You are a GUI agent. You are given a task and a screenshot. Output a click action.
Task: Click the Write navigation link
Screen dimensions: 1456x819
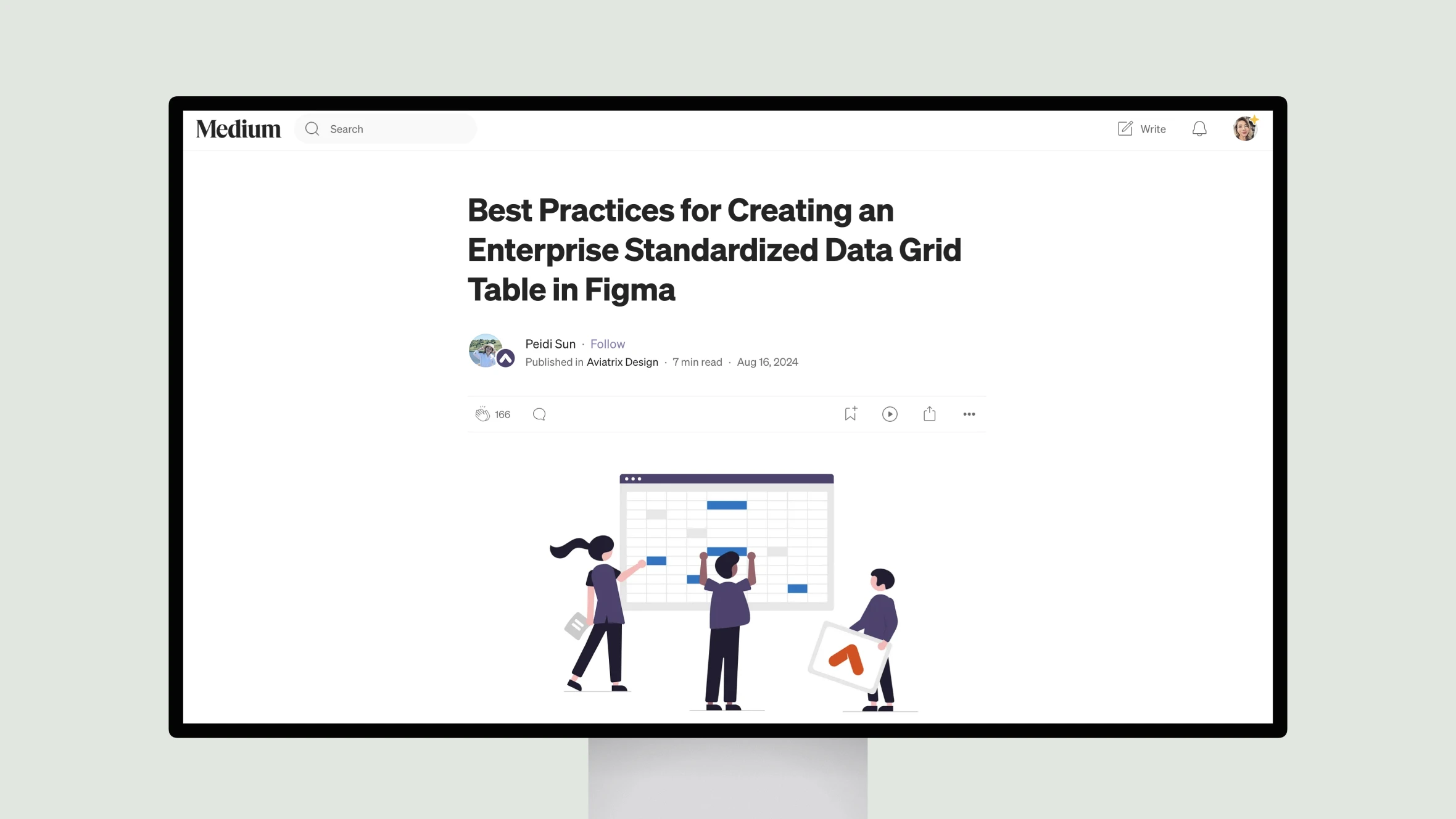point(1140,128)
